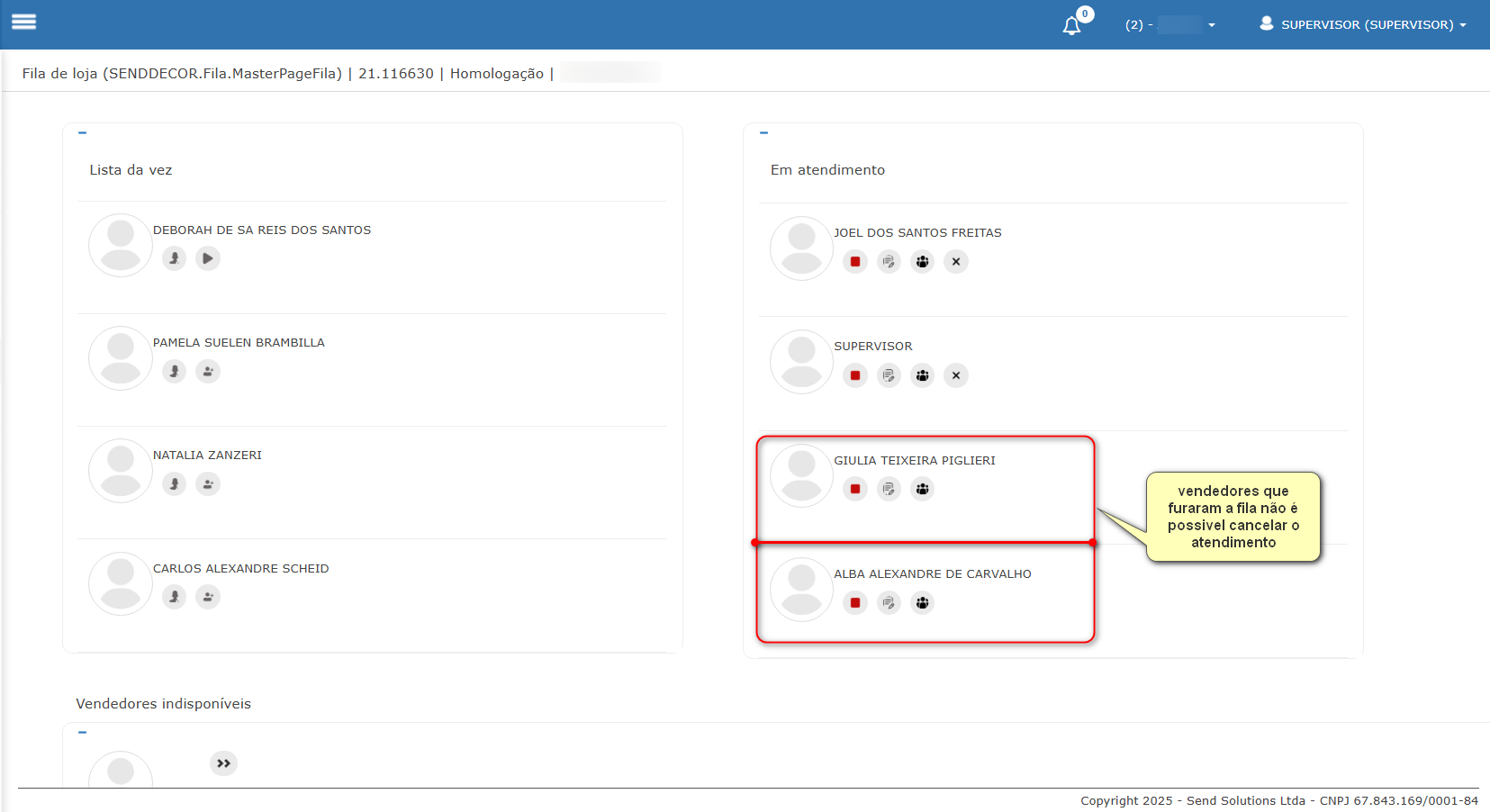Click the Vendedores indisponíveis heading

(x=163, y=704)
